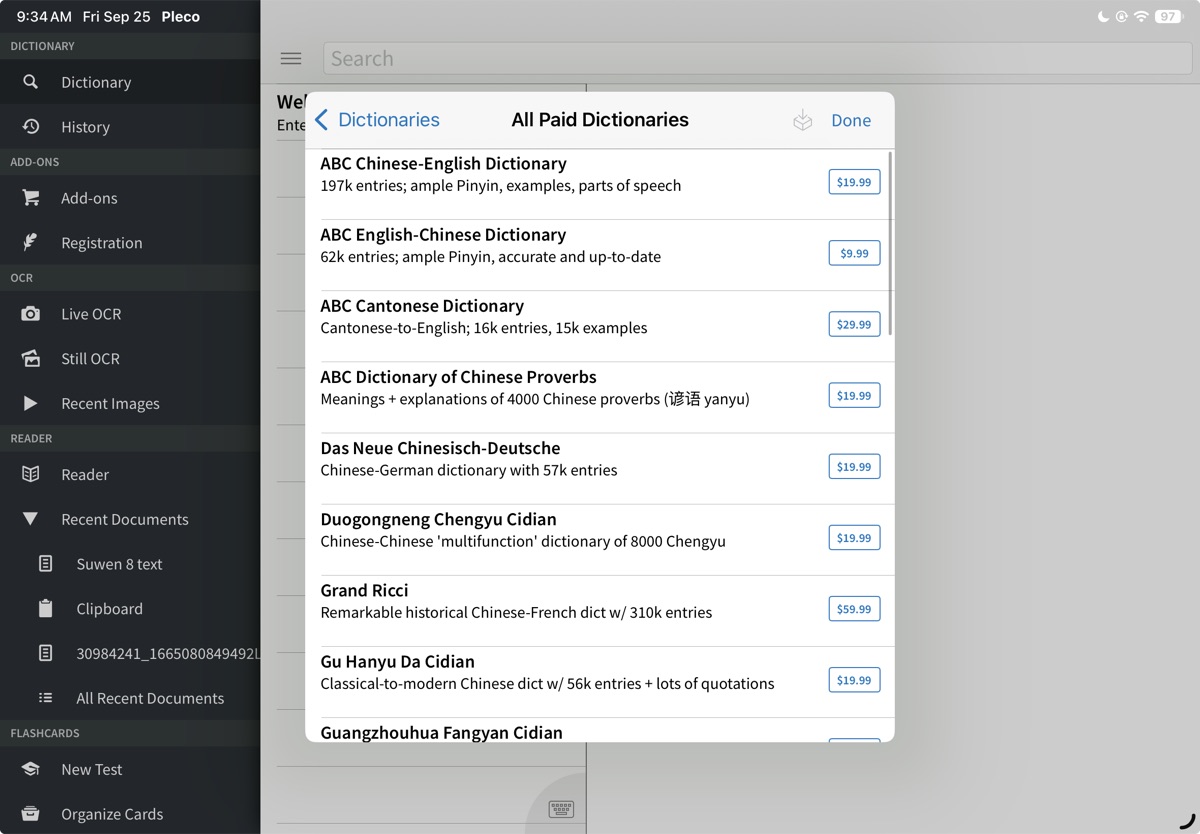Open Dictionary from the sidebar
Viewport: 1200px width, 834px height.
tap(130, 82)
